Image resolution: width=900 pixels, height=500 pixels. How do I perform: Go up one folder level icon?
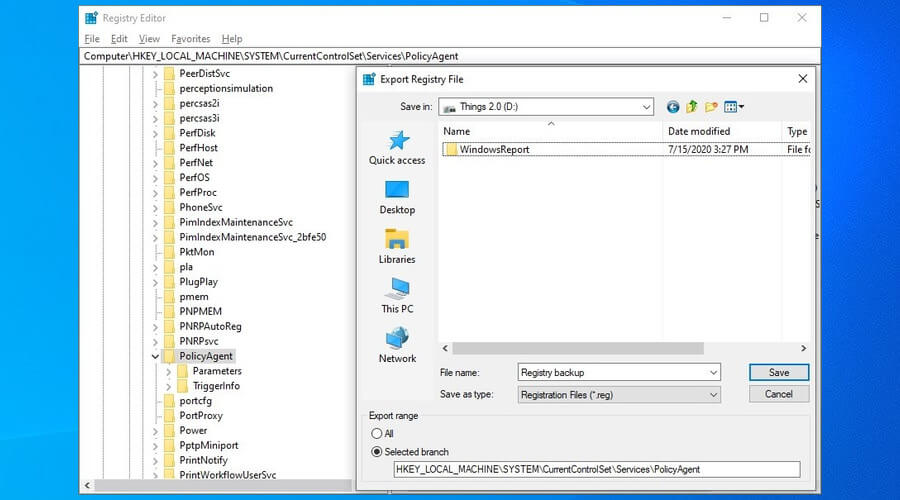(x=692, y=107)
